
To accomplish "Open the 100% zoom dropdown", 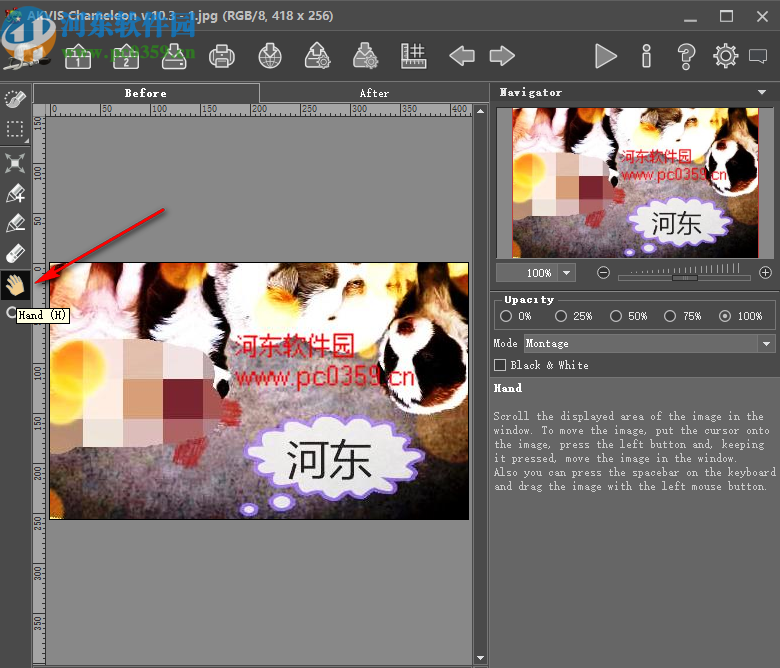I will tap(567, 273).
